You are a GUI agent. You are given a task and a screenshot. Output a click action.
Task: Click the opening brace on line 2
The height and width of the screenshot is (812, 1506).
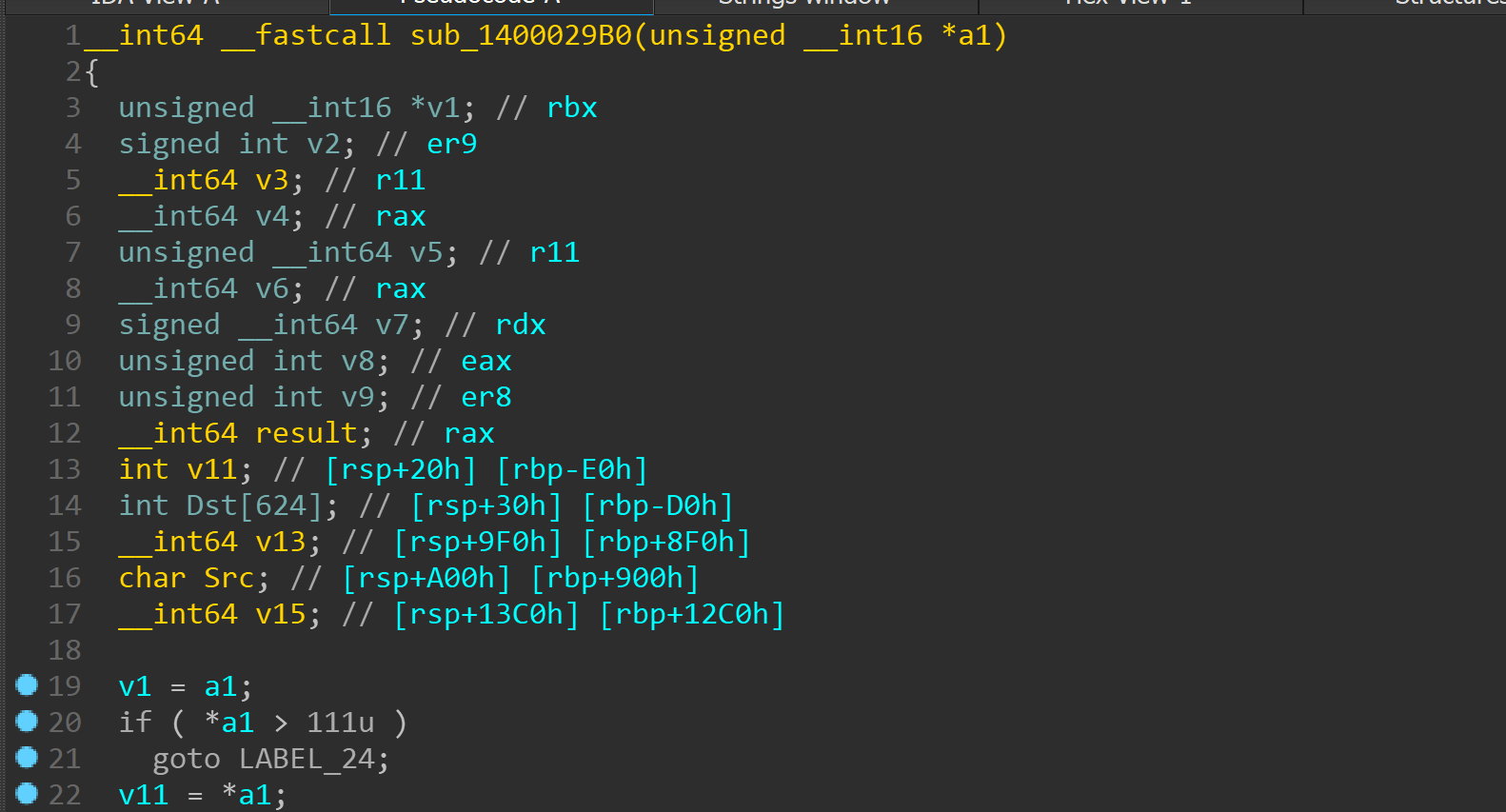(x=91, y=72)
